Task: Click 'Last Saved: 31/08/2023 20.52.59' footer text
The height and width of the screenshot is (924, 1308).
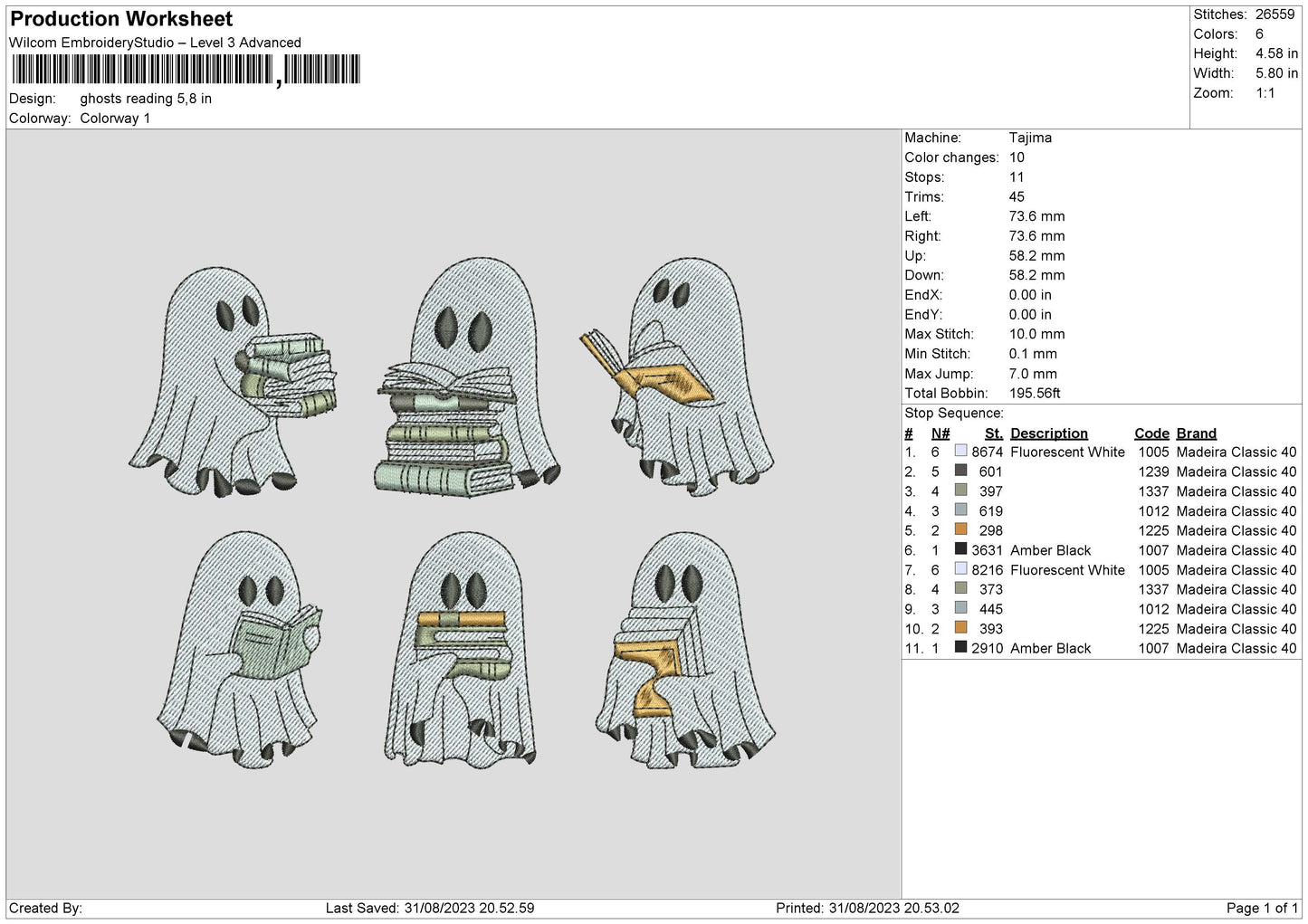Action: tap(430, 908)
